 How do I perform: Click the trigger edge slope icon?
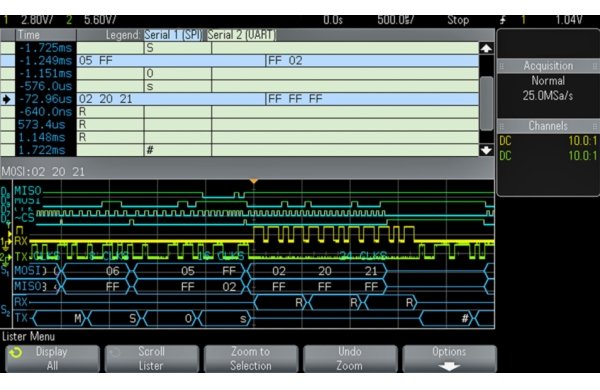tap(503, 20)
